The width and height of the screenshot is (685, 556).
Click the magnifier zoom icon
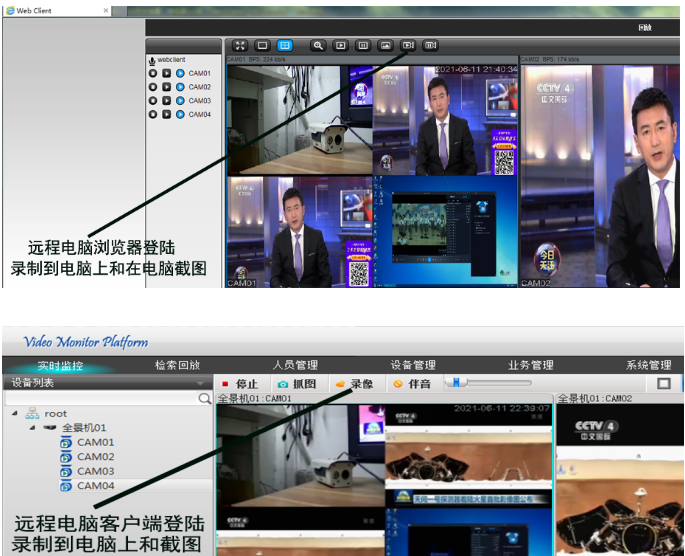[318, 46]
